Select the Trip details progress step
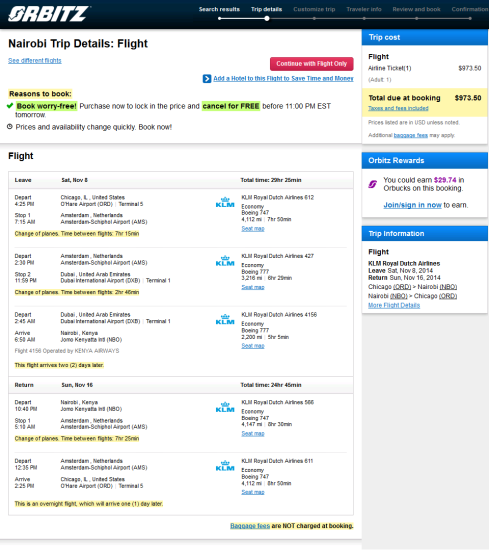Screen dimensions: 489x550 [x=266, y=9]
